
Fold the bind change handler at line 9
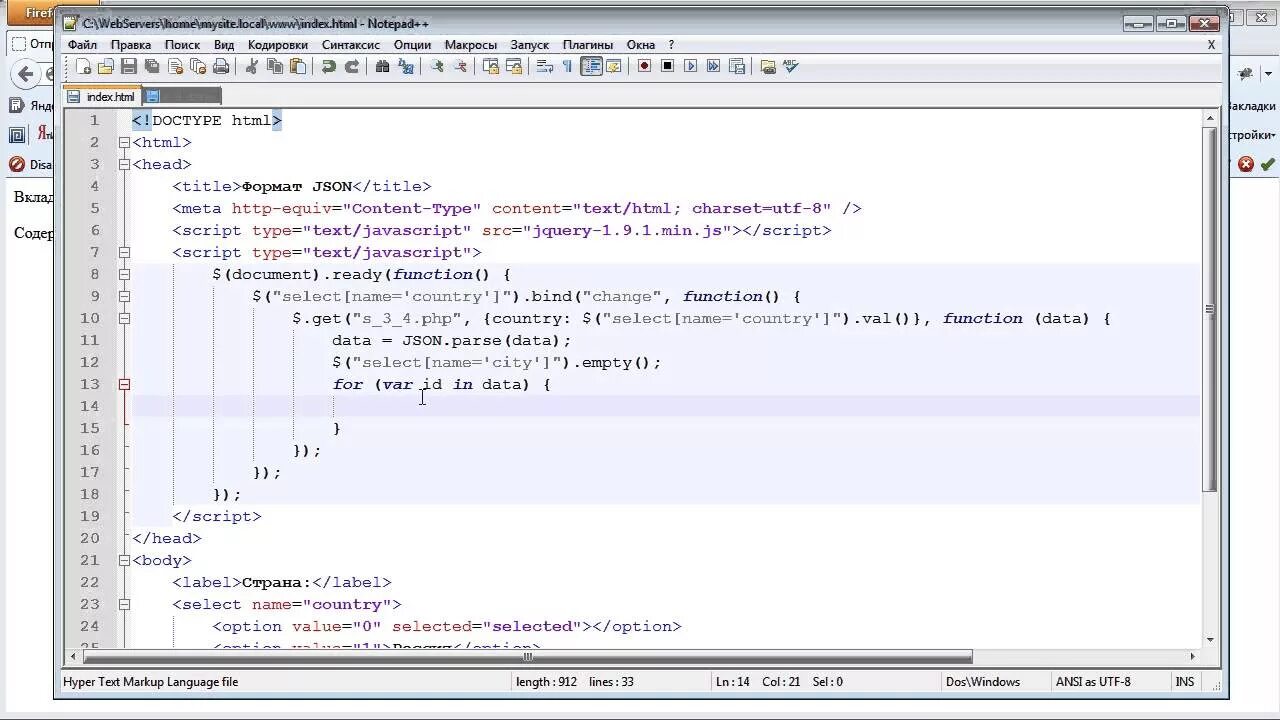(x=124, y=296)
